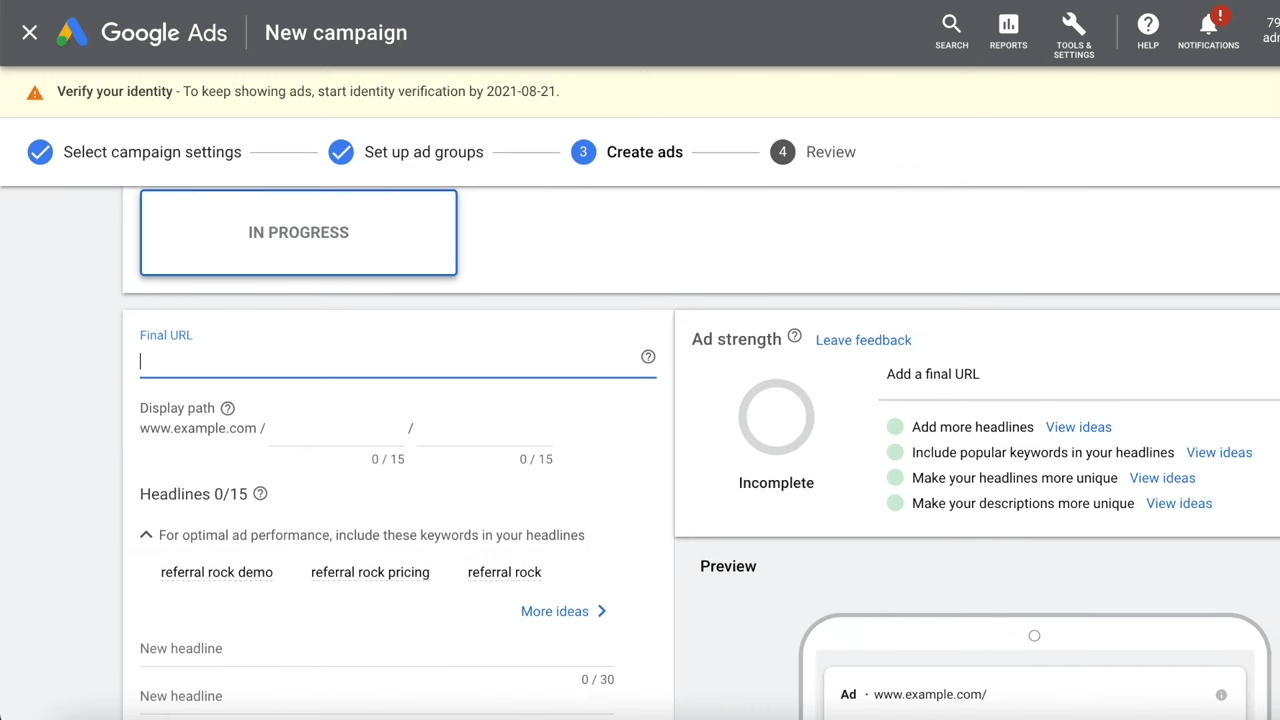This screenshot has width=1280, height=720.
Task: Click the ad preview info icon
Action: (1221, 695)
